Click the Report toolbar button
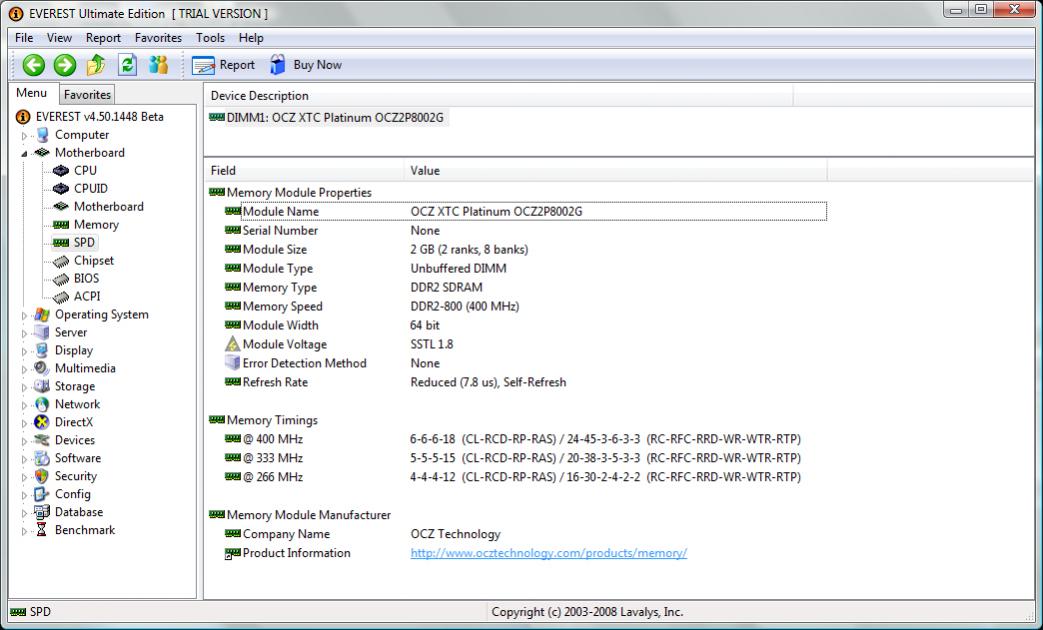The width and height of the screenshot is (1043, 630). click(x=223, y=65)
